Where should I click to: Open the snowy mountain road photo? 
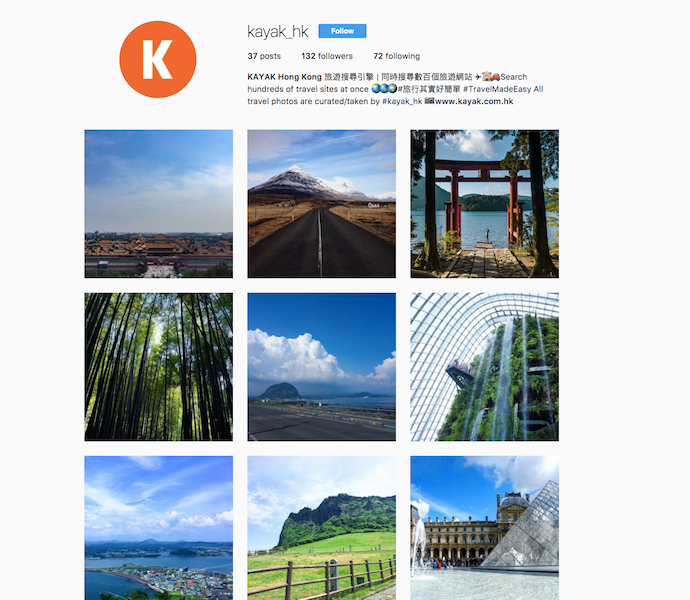pyautogui.click(x=322, y=204)
